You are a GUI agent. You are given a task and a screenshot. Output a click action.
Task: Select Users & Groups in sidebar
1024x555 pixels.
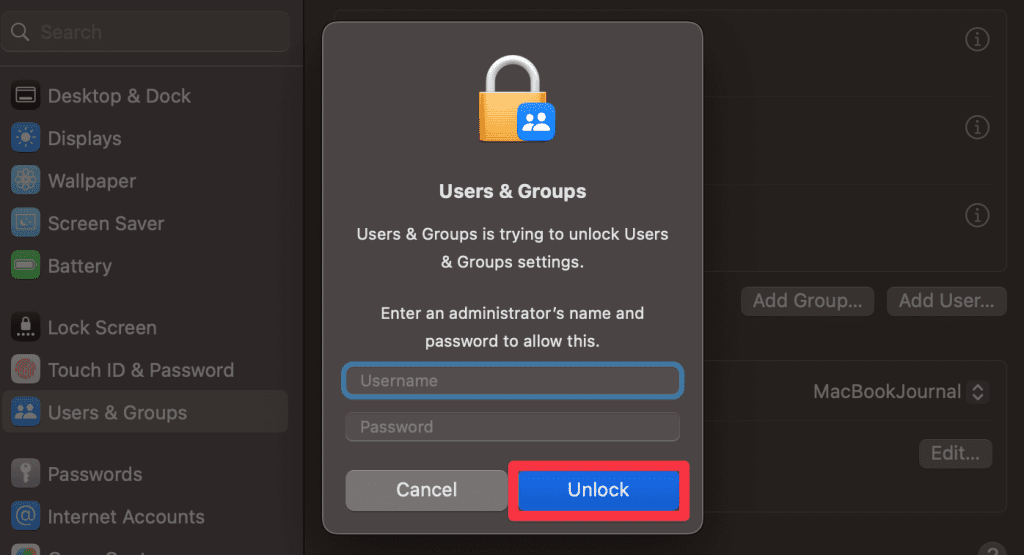(117, 413)
